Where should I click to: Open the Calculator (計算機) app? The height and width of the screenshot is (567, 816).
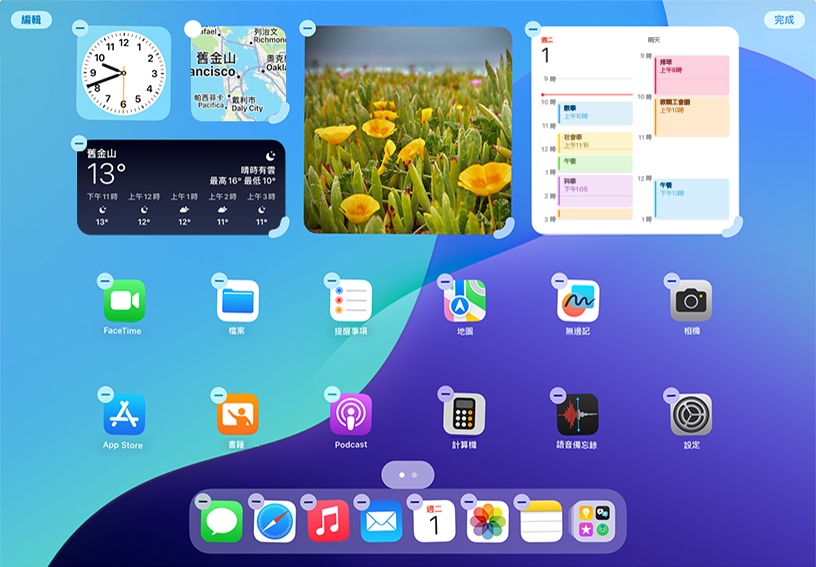tap(464, 414)
